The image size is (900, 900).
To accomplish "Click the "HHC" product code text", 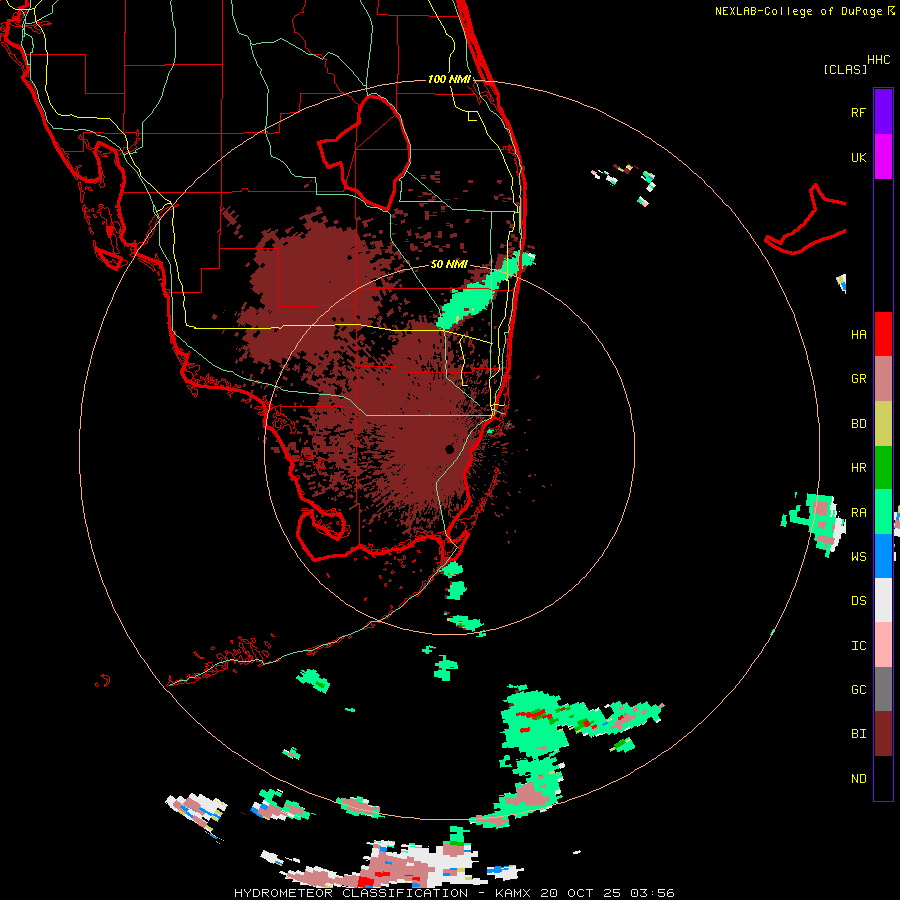I will click(x=878, y=60).
